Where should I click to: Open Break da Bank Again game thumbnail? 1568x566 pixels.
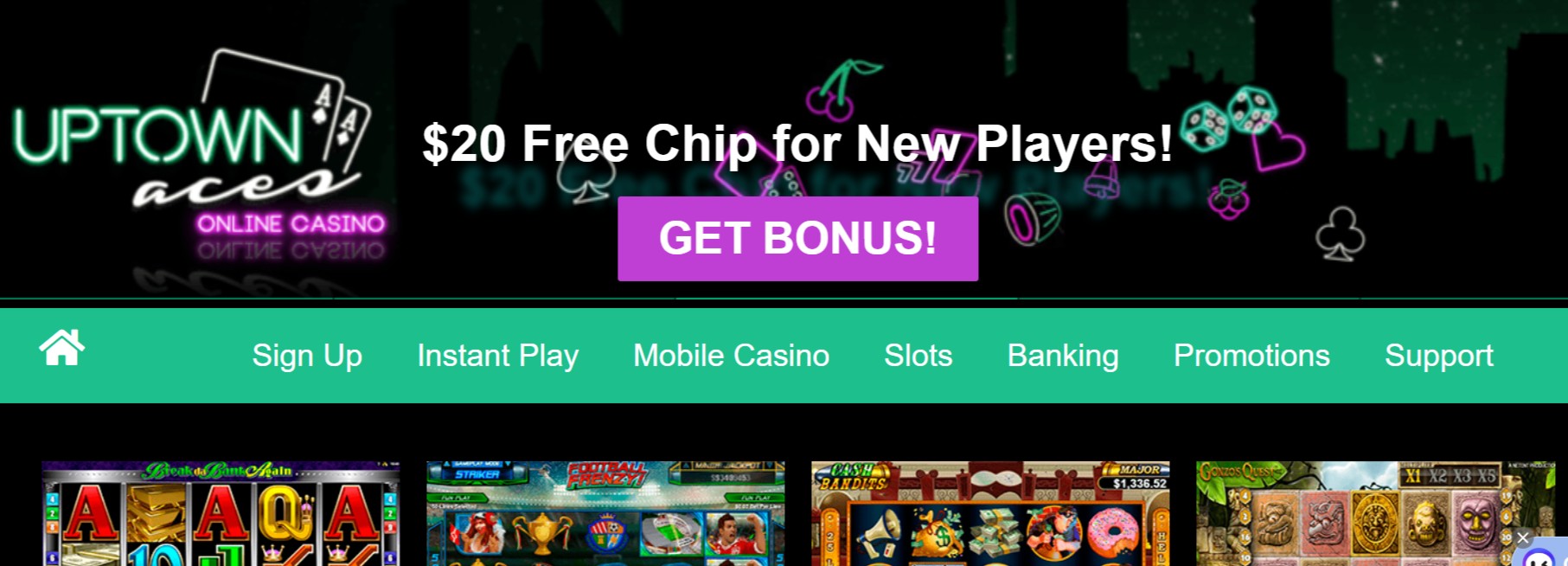pyautogui.click(x=221, y=513)
